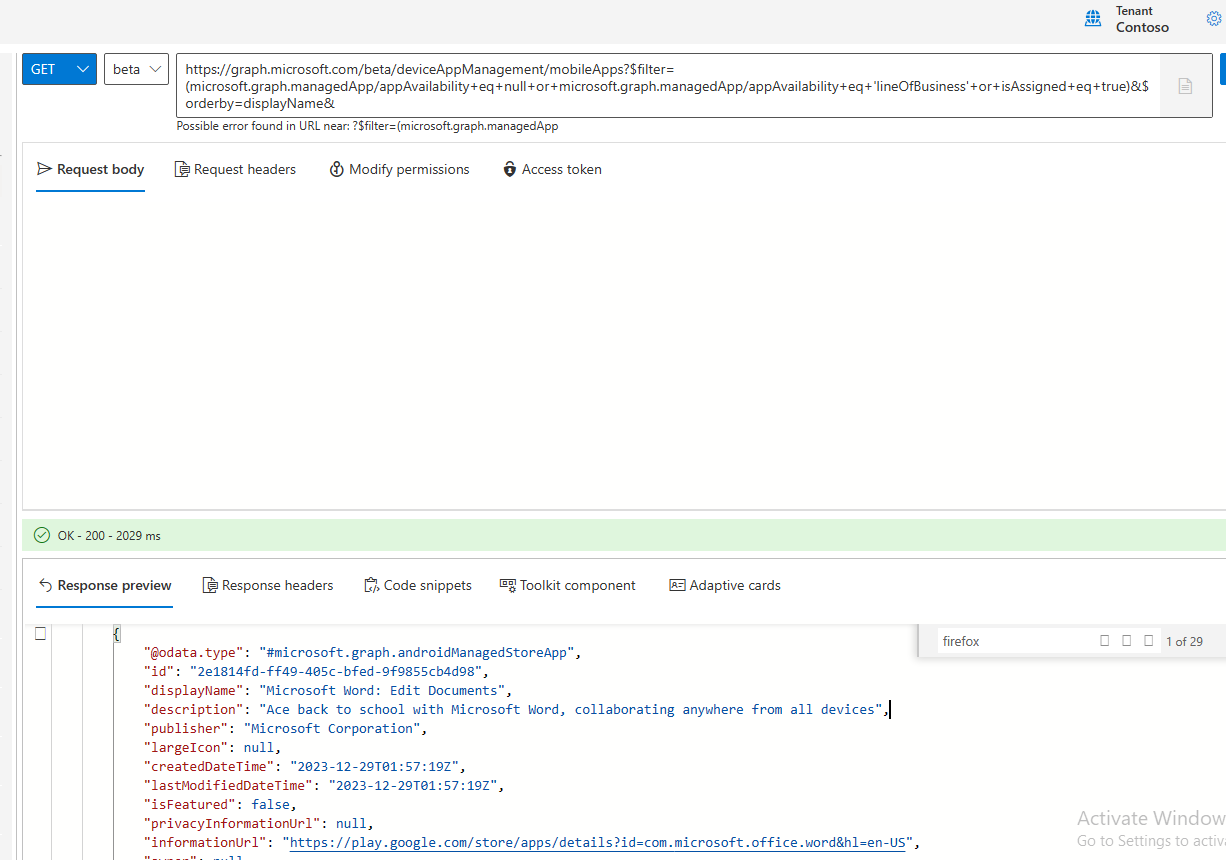Click the description Ace back to school line

pyautogui.click(x=516, y=709)
